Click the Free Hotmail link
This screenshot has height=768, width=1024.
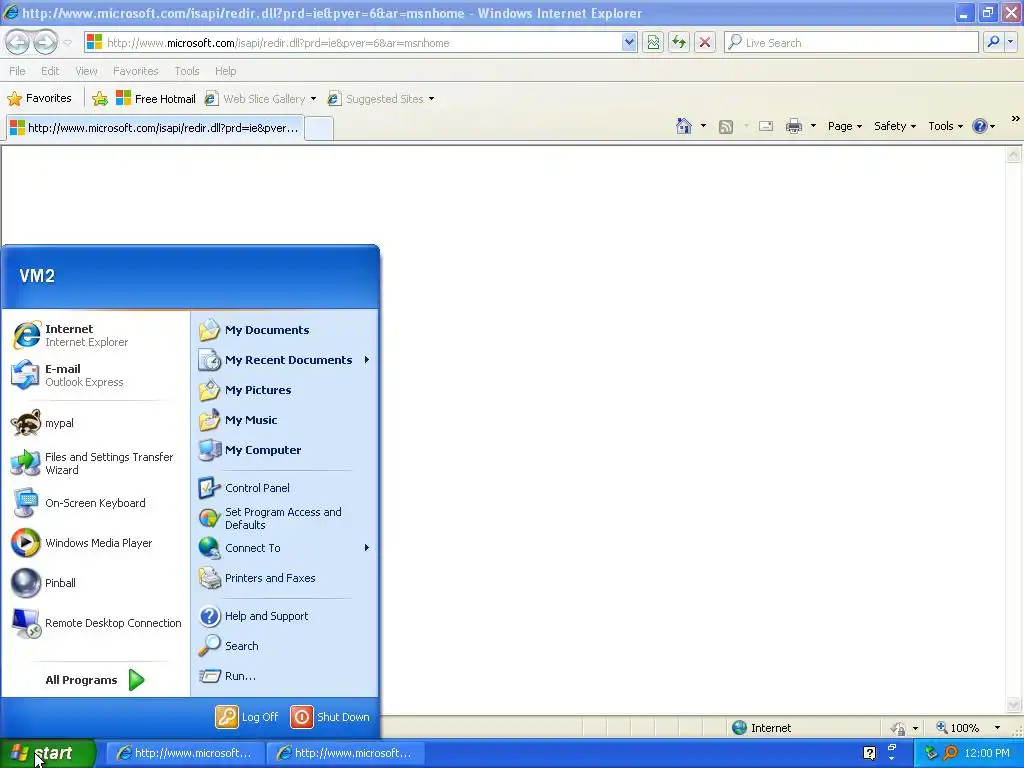click(x=155, y=99)
